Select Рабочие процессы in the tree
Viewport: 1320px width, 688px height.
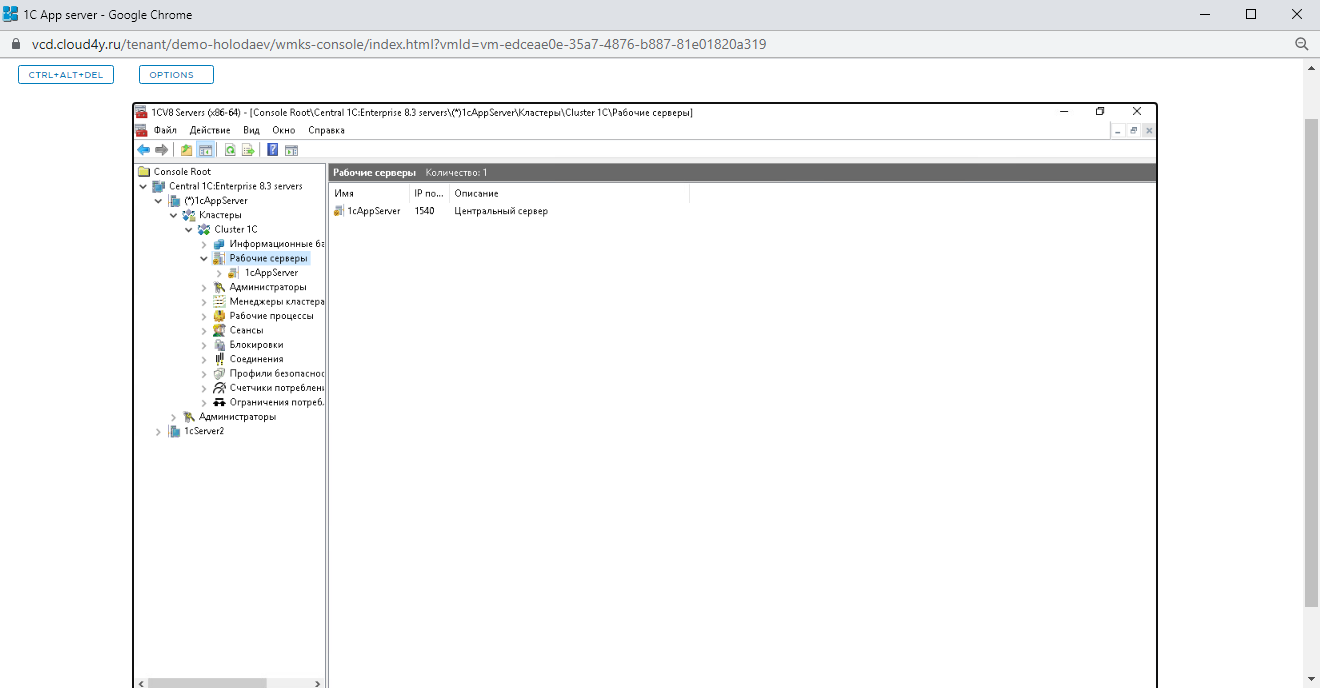(x=271, y=316)
